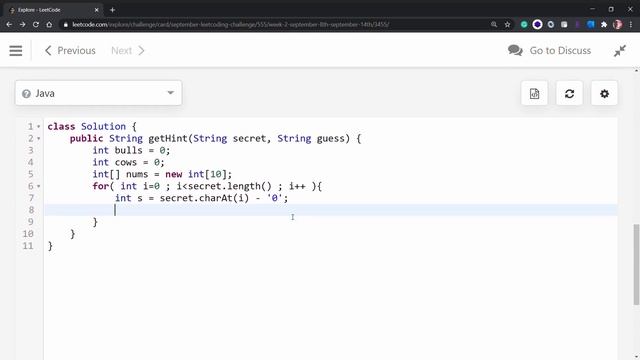
Task: Click the 'for( int i=0' loop line
Action: pyautogui.click(x=207, y=186)
